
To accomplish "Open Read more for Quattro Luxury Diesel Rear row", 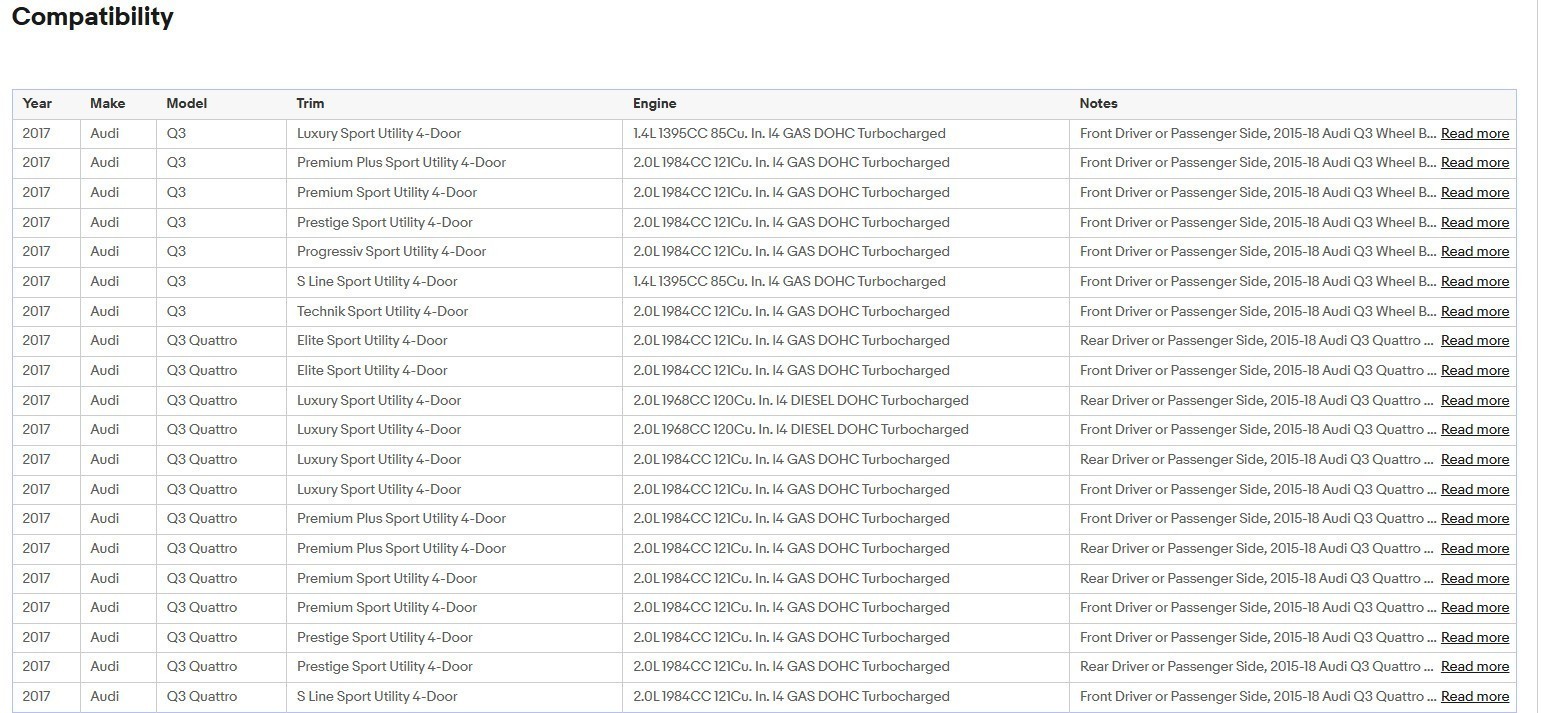I will tap(1474, 400).
